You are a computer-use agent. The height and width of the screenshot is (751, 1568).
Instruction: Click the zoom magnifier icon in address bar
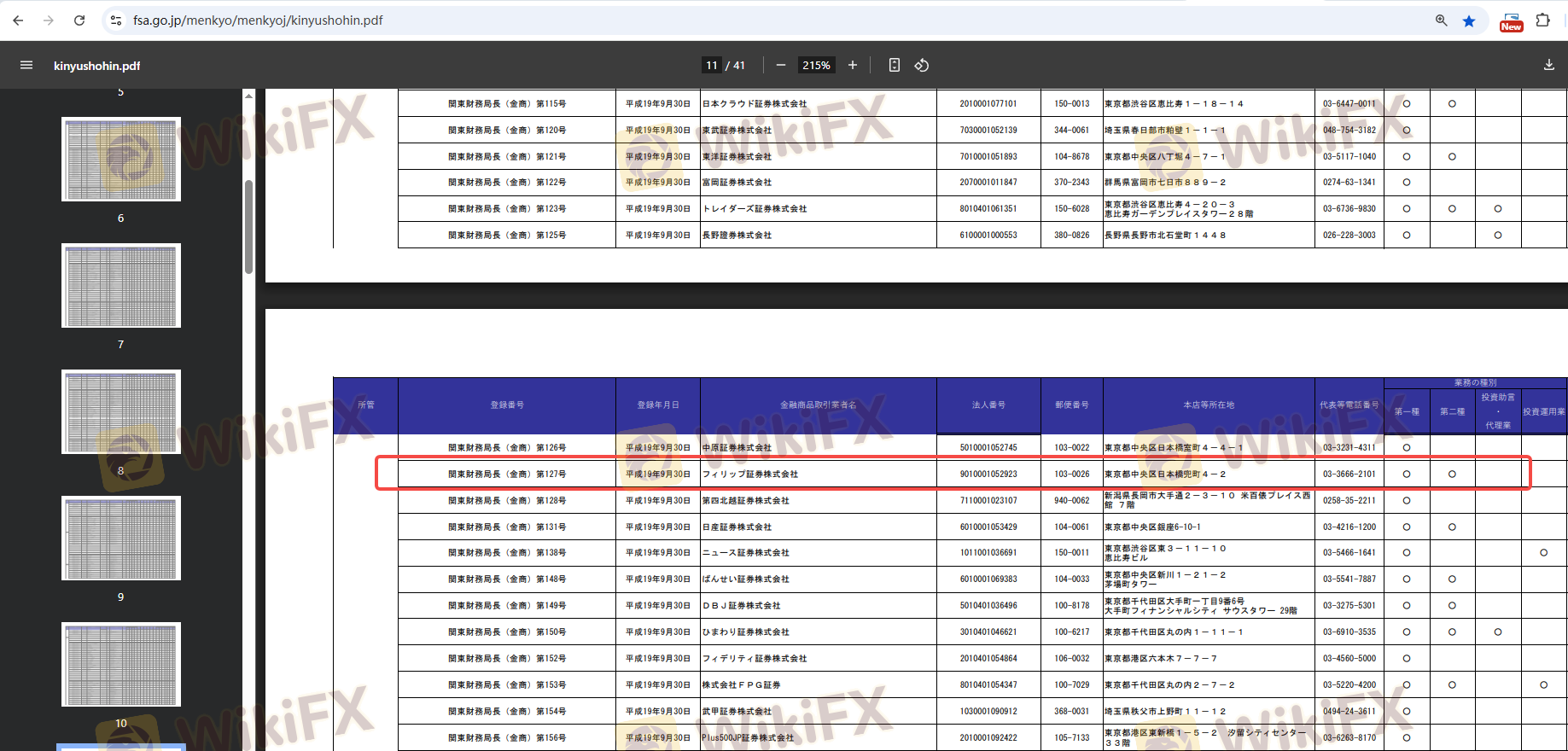[x=1441, y=20]
